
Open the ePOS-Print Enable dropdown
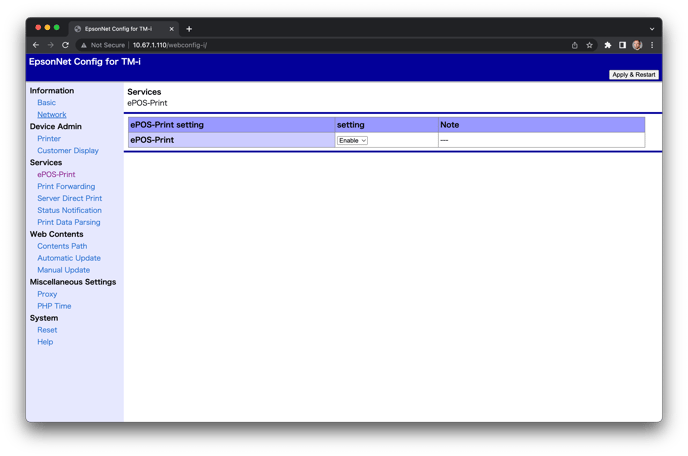point(352,140)
